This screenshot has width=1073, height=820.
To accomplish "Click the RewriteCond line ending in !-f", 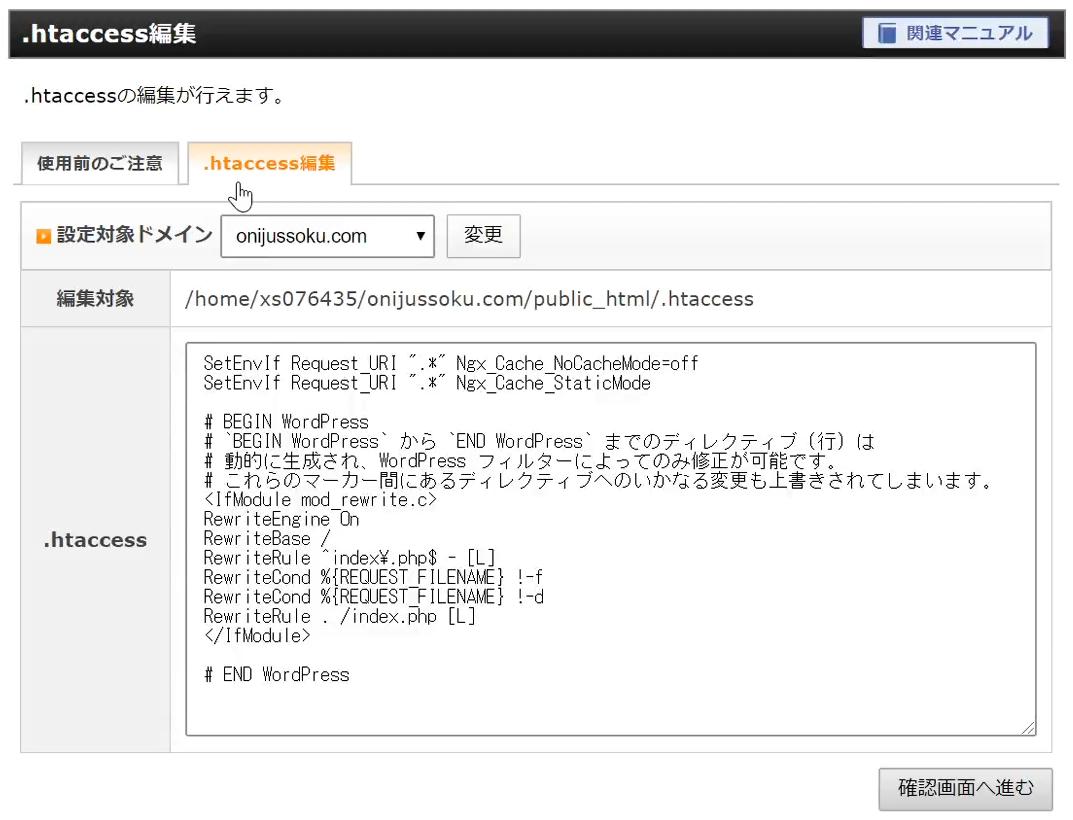I will coord(373,577).
